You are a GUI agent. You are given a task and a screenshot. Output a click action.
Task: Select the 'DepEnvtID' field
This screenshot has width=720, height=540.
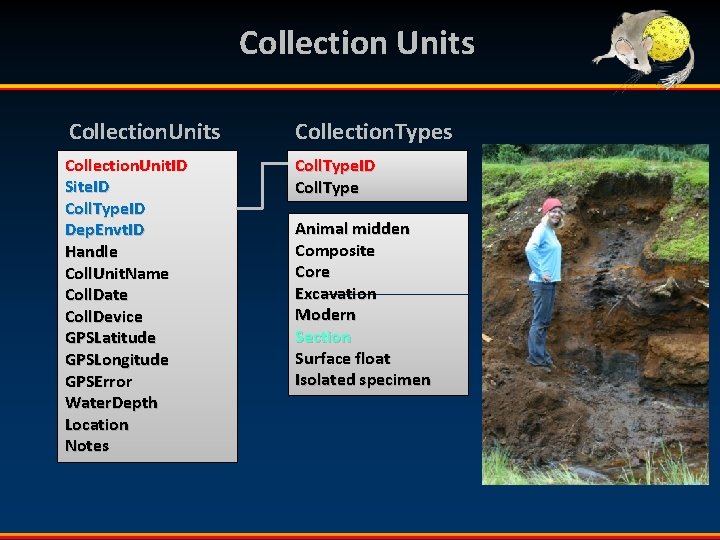[105, 230]
